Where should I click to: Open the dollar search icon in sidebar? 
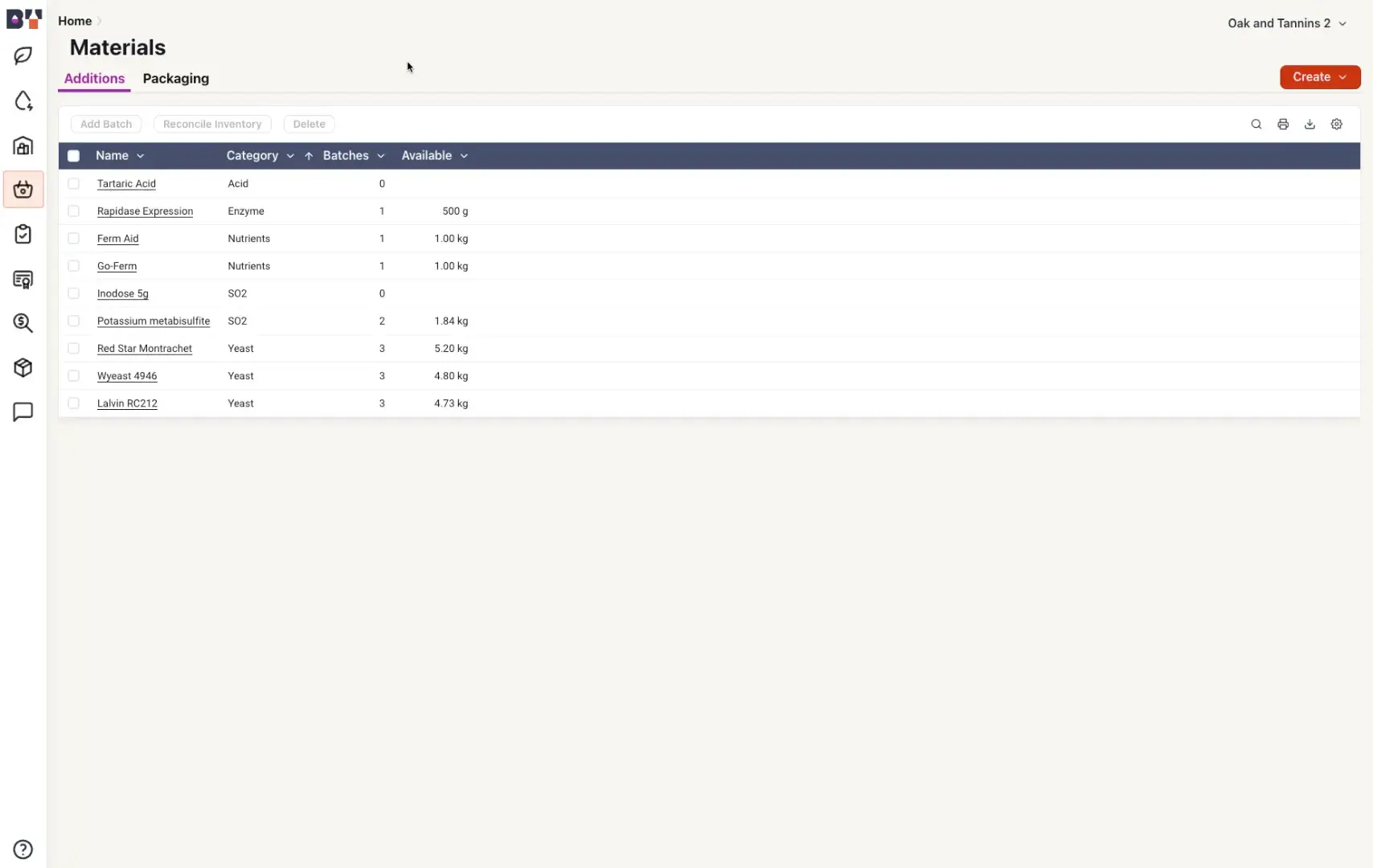click(23, 323)
